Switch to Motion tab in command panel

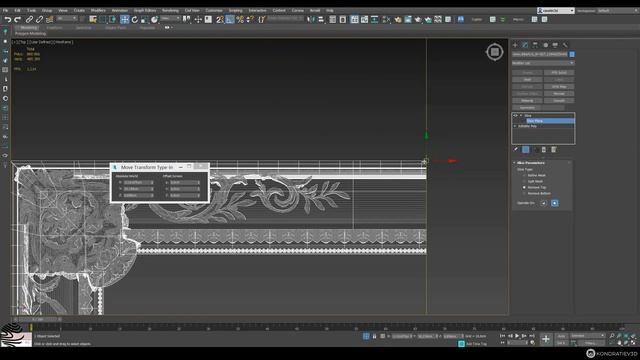(545, 45)
